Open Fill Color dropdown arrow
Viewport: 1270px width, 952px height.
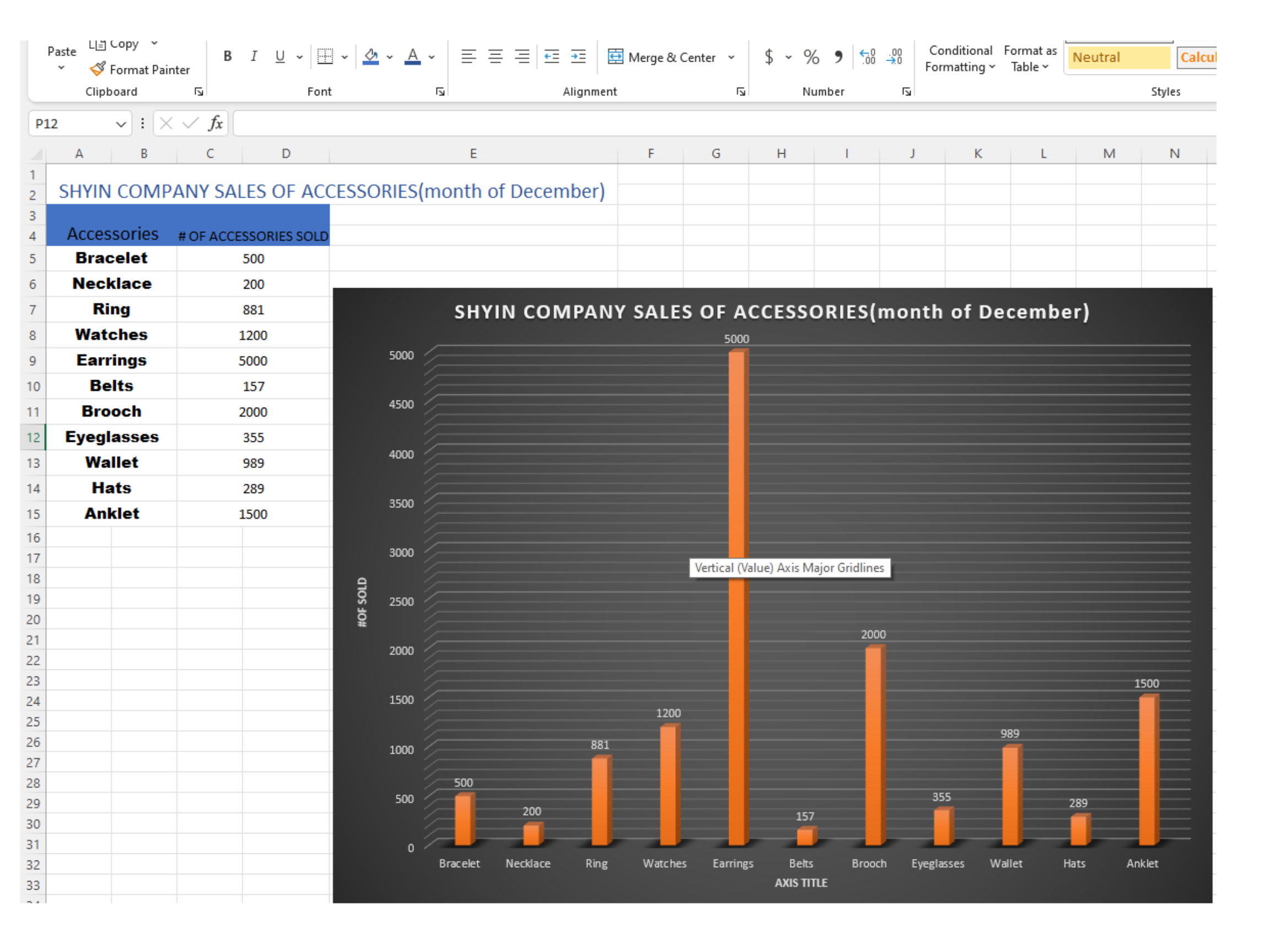click(x=389, y=57)
